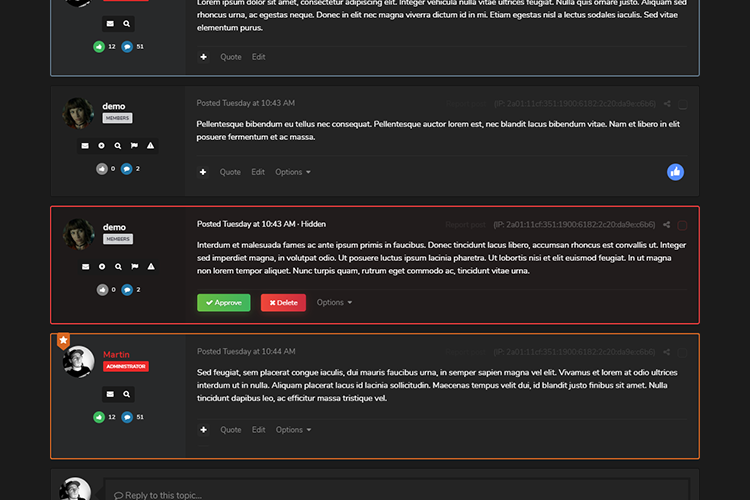750x500 pixels.
Task: Select the first demo post checkbox
Action: (682, 104)
